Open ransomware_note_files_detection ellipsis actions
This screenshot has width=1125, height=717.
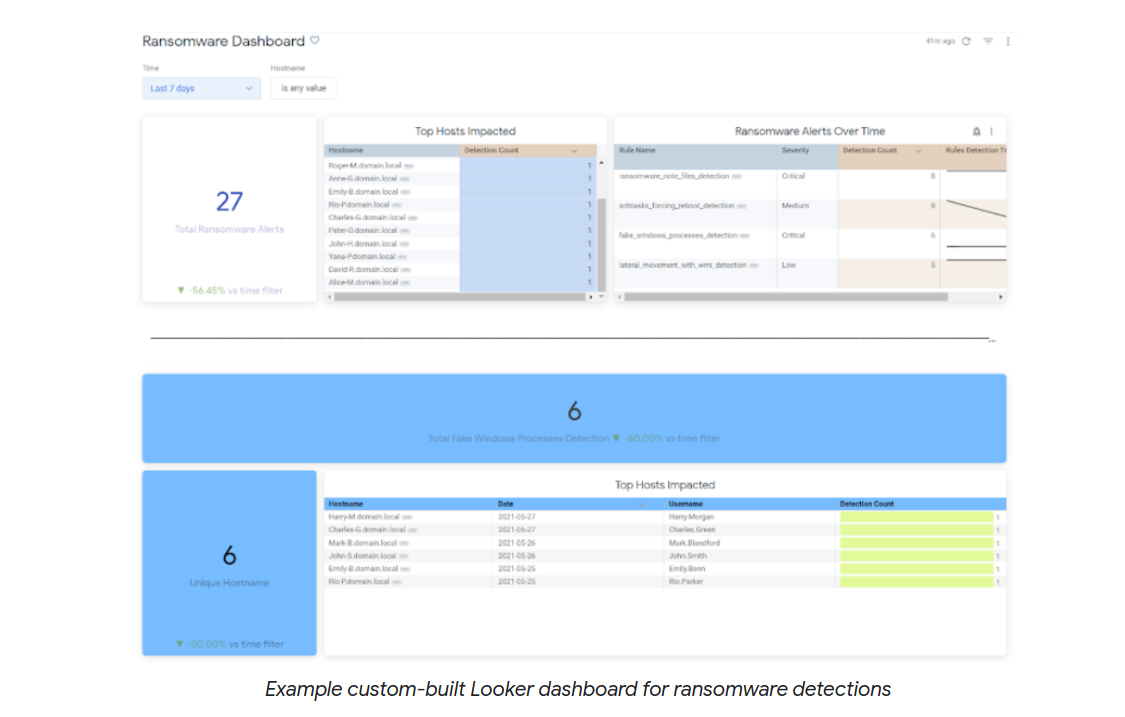coord(737,176)
